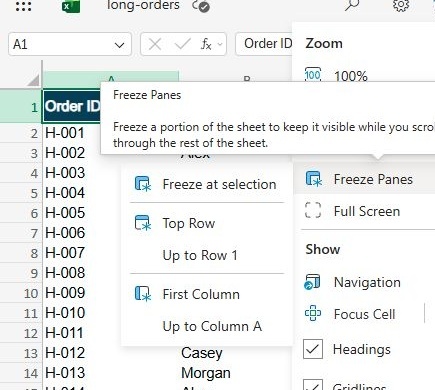Screen dimensions: 435x390
Task: Click the Freeze Panes icon in View panel
Action: point(314,179)
